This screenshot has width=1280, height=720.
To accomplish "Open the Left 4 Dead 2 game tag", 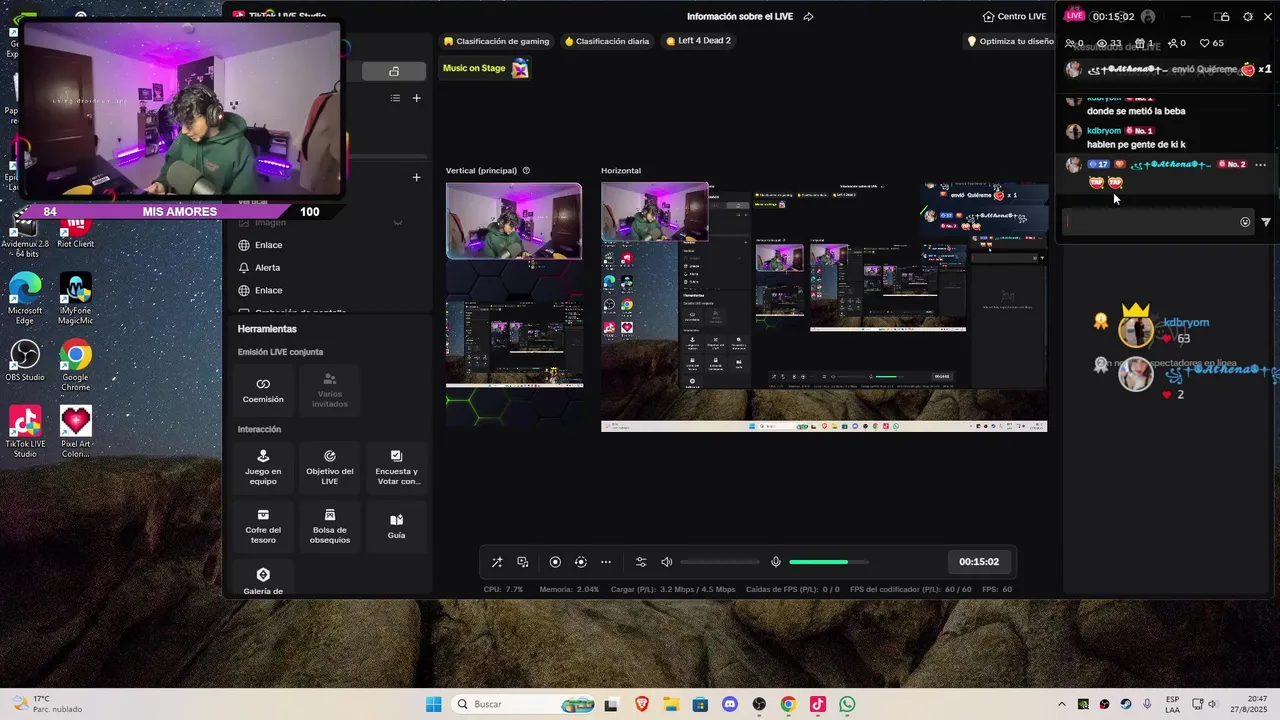I will (698, 41).
